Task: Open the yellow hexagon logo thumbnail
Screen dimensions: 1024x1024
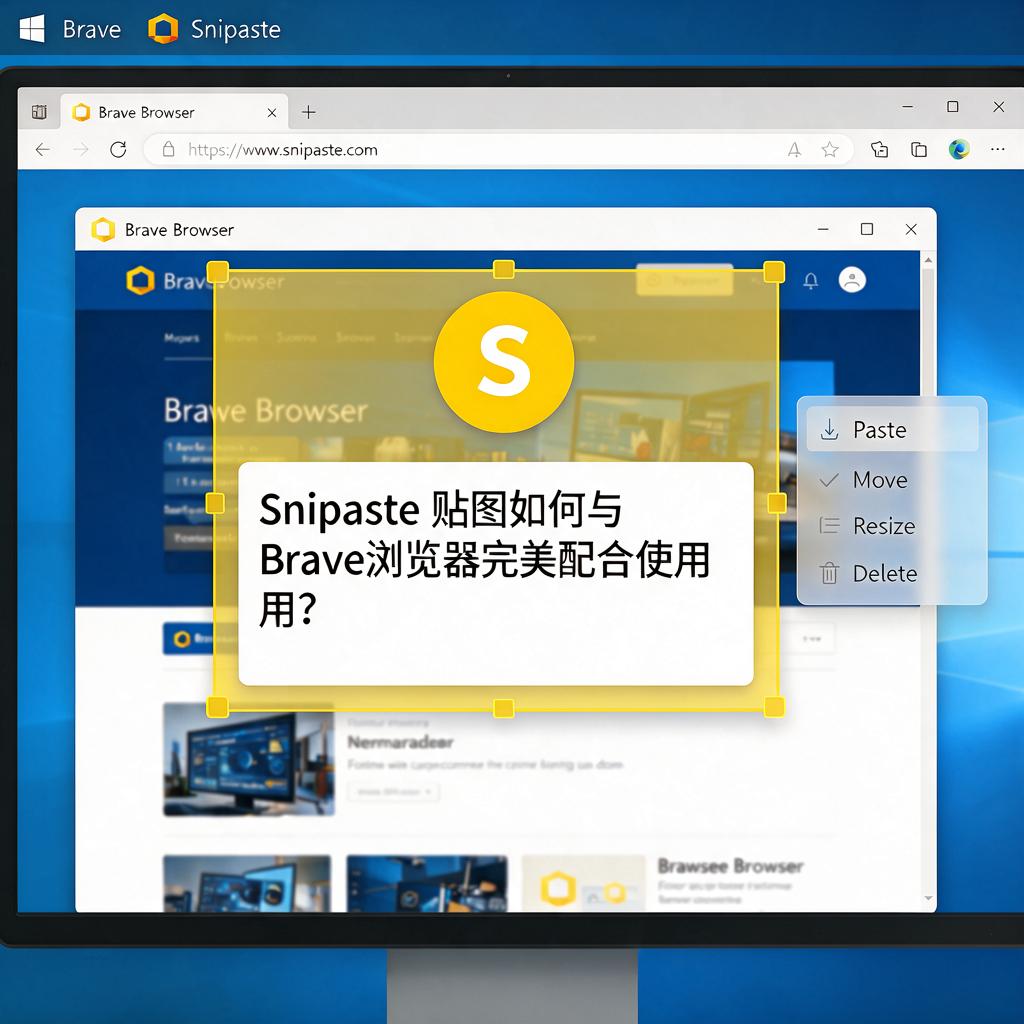Action: pyautogui.click(x=584, y=884)
